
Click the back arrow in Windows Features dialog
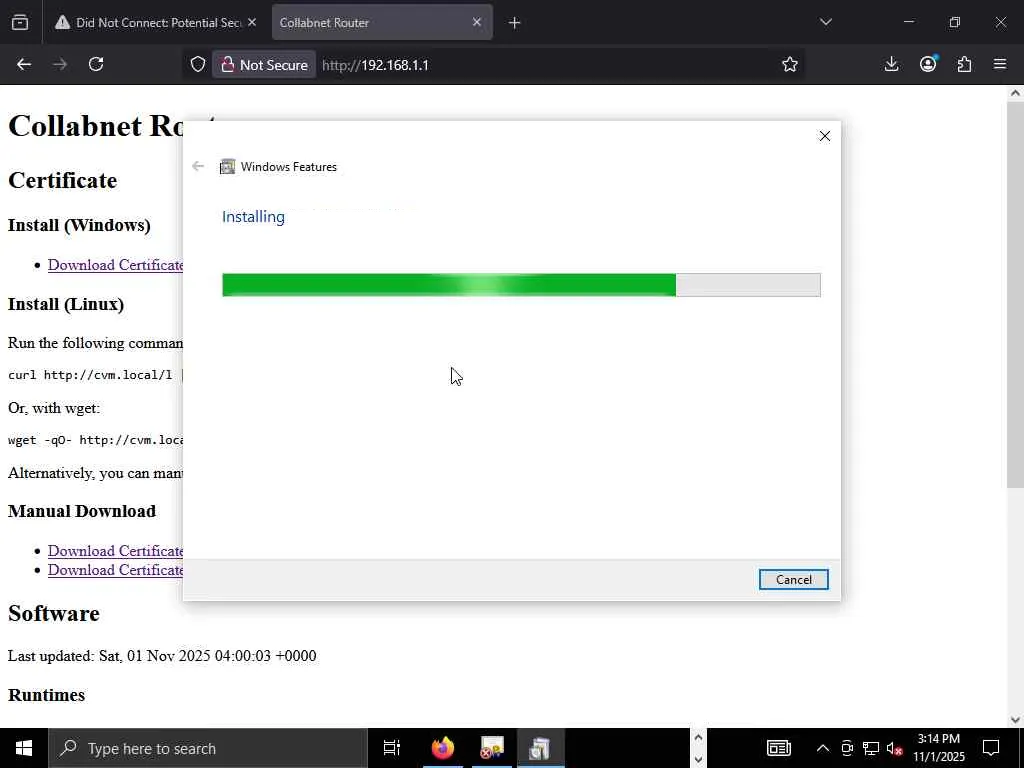click(x=198, y=166)
